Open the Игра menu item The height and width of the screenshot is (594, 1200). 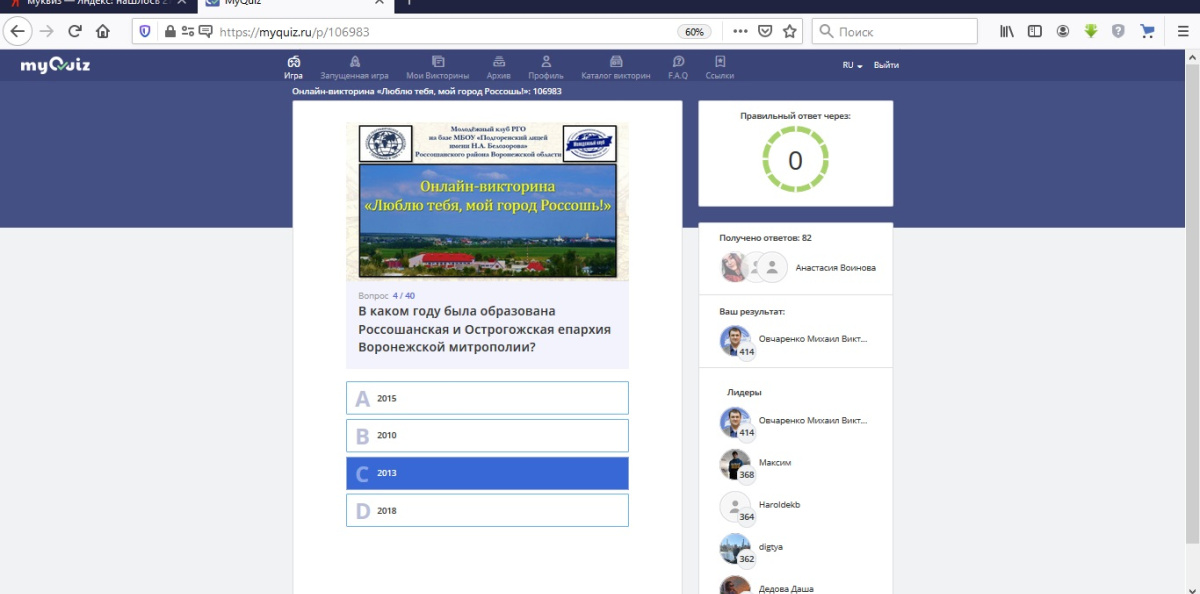pos(293,68)
